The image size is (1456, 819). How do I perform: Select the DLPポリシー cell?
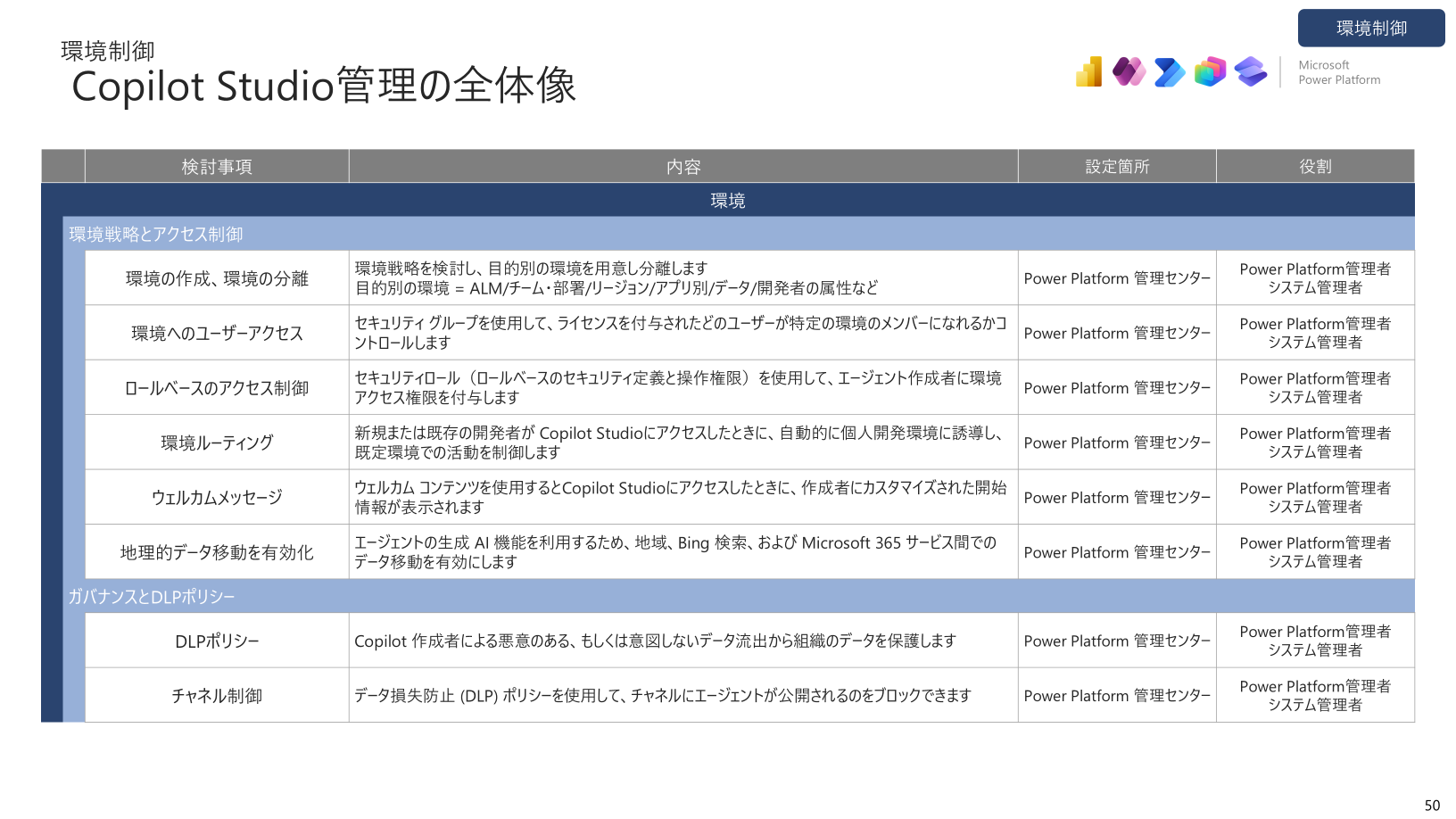tap(217, 641)
